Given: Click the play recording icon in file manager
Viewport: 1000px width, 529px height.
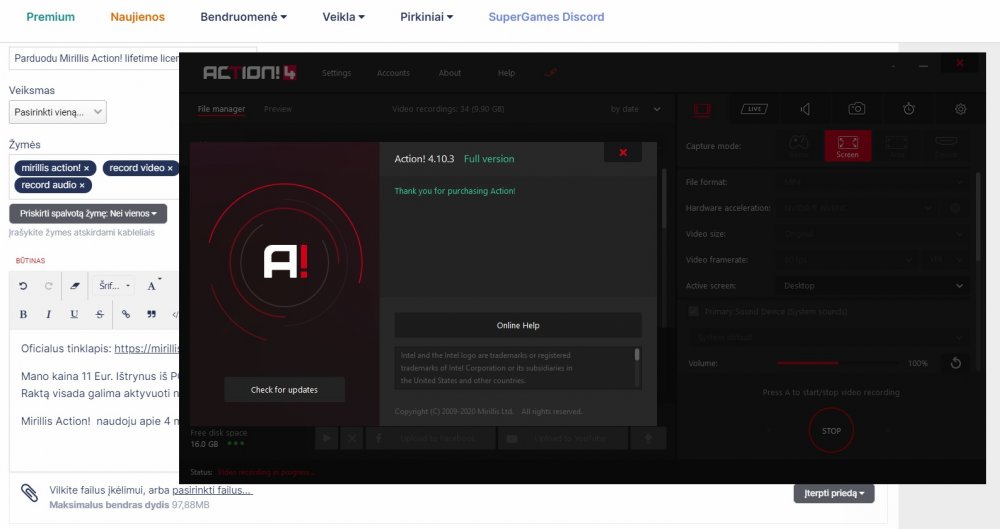Looking at the screenshot, I should click(x=327, y=438).
